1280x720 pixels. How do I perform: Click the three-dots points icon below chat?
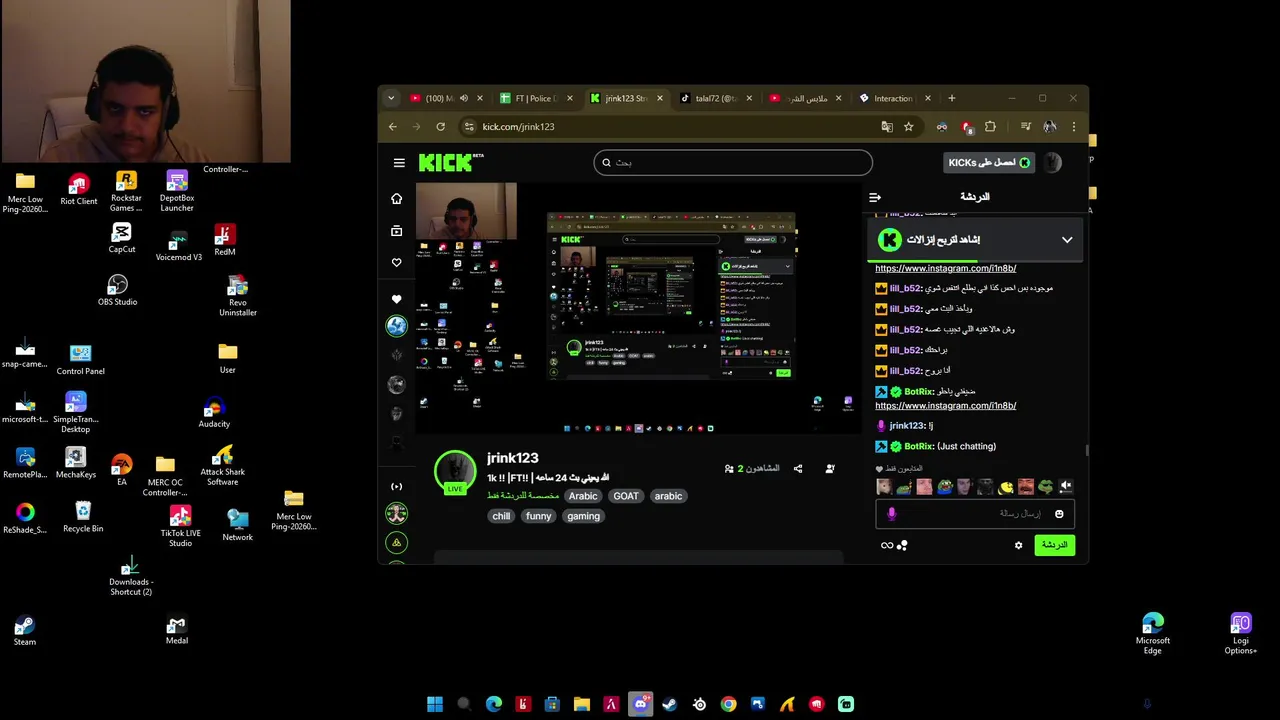pos(902,545)
